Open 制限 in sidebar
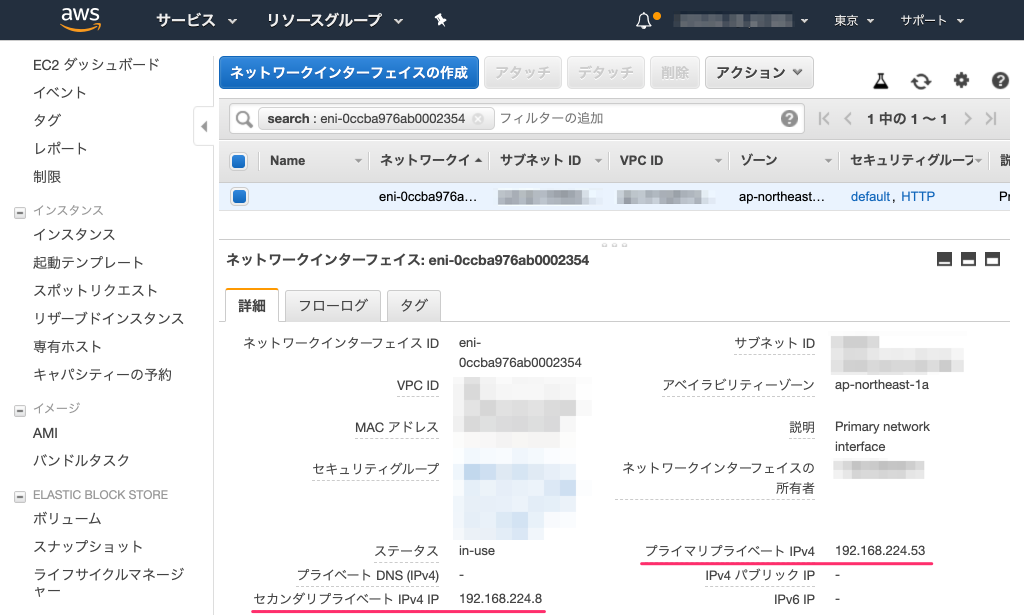The height and width of the screenshot is (615, 1024). coord(46,177)
